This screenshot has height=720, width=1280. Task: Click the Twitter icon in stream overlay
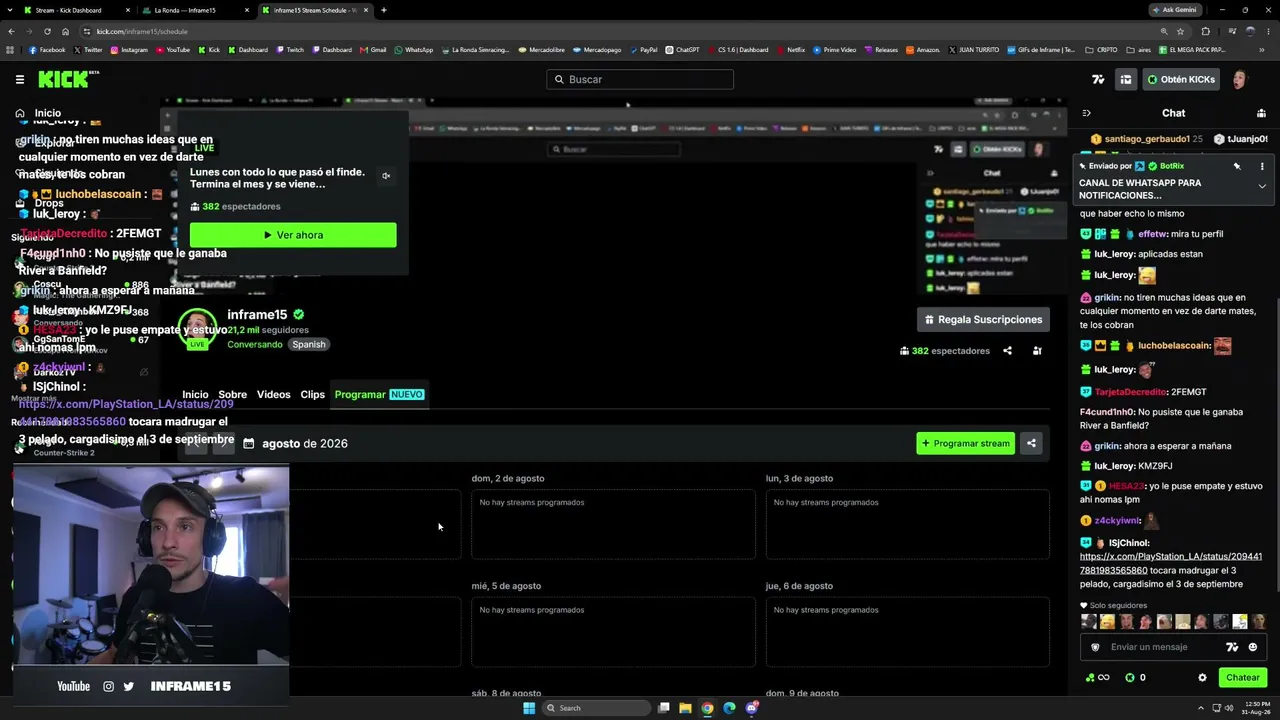[128, 686]
